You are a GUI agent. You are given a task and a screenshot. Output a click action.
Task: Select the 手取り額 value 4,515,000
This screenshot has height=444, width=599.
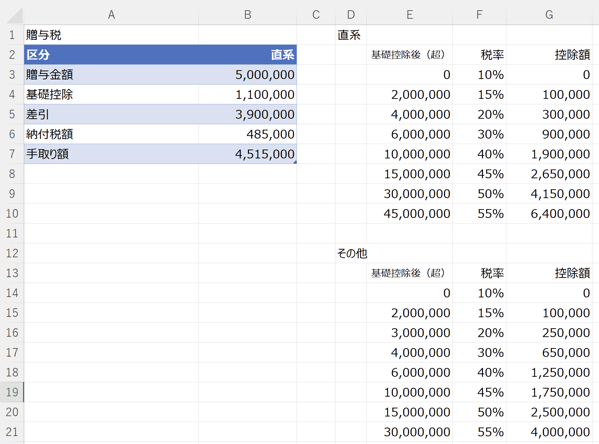[x=248, y=154]
